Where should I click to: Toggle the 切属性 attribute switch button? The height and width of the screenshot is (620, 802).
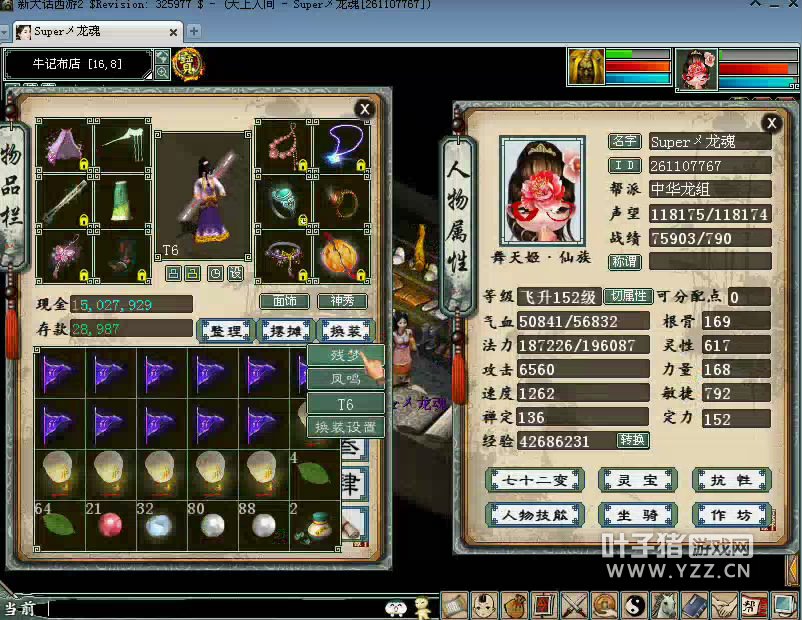(x=628, y=297)
